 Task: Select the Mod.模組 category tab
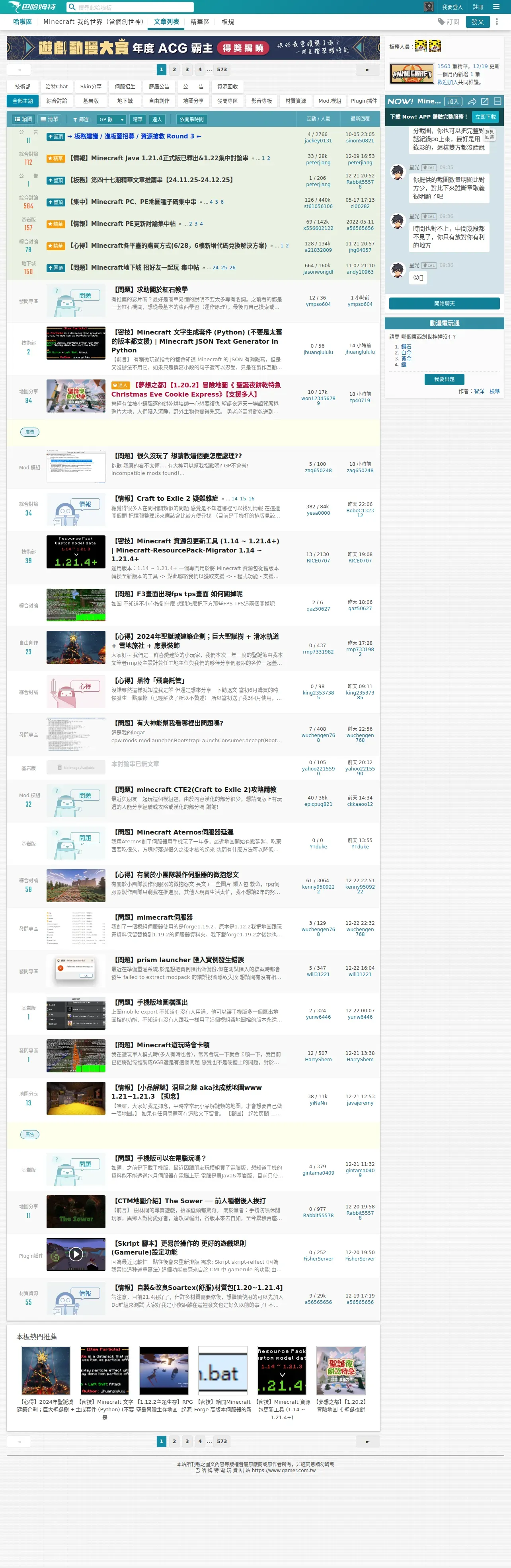click(x=330, y=101)
